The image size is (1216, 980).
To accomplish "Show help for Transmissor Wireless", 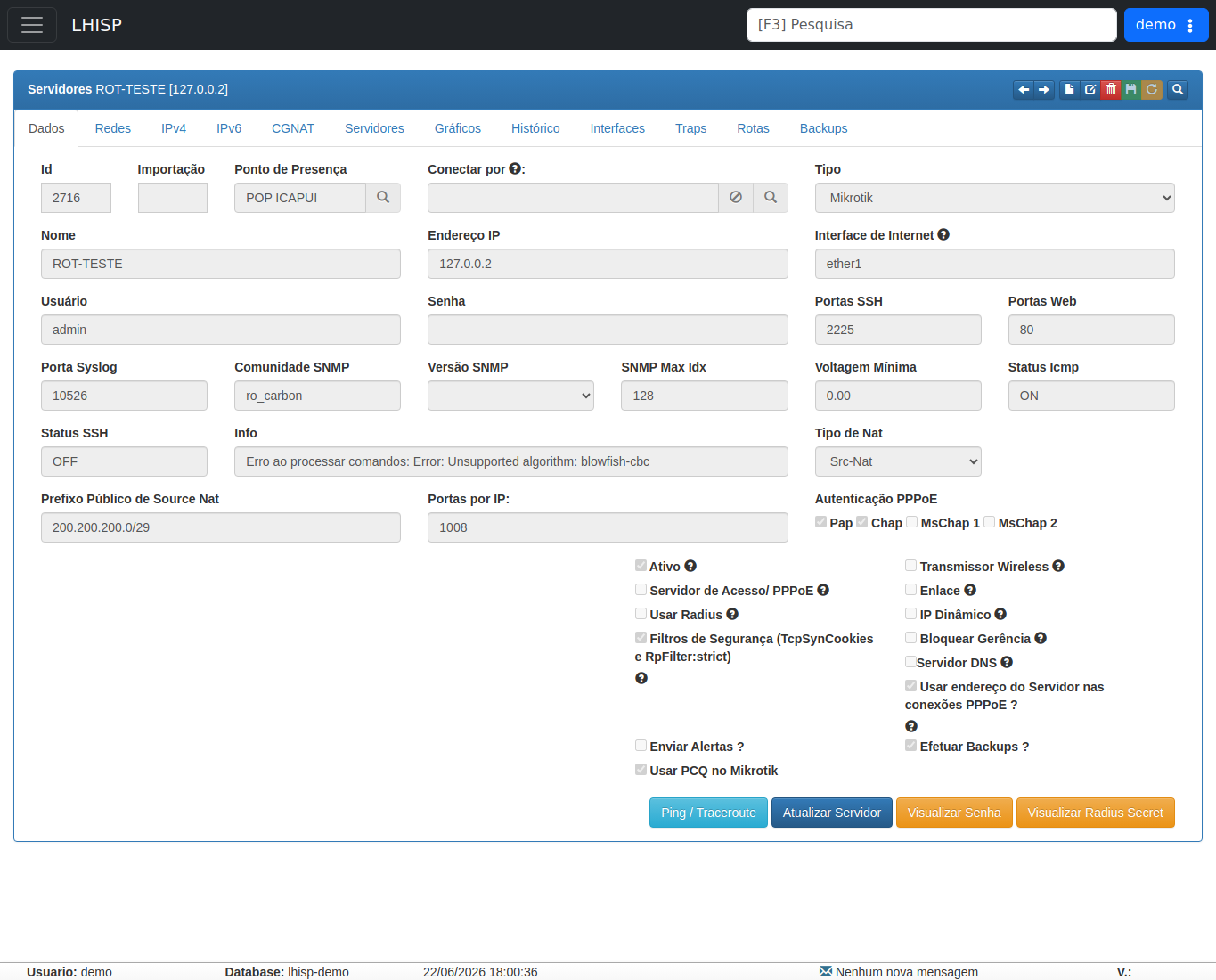I will (x=1058, y=566).
